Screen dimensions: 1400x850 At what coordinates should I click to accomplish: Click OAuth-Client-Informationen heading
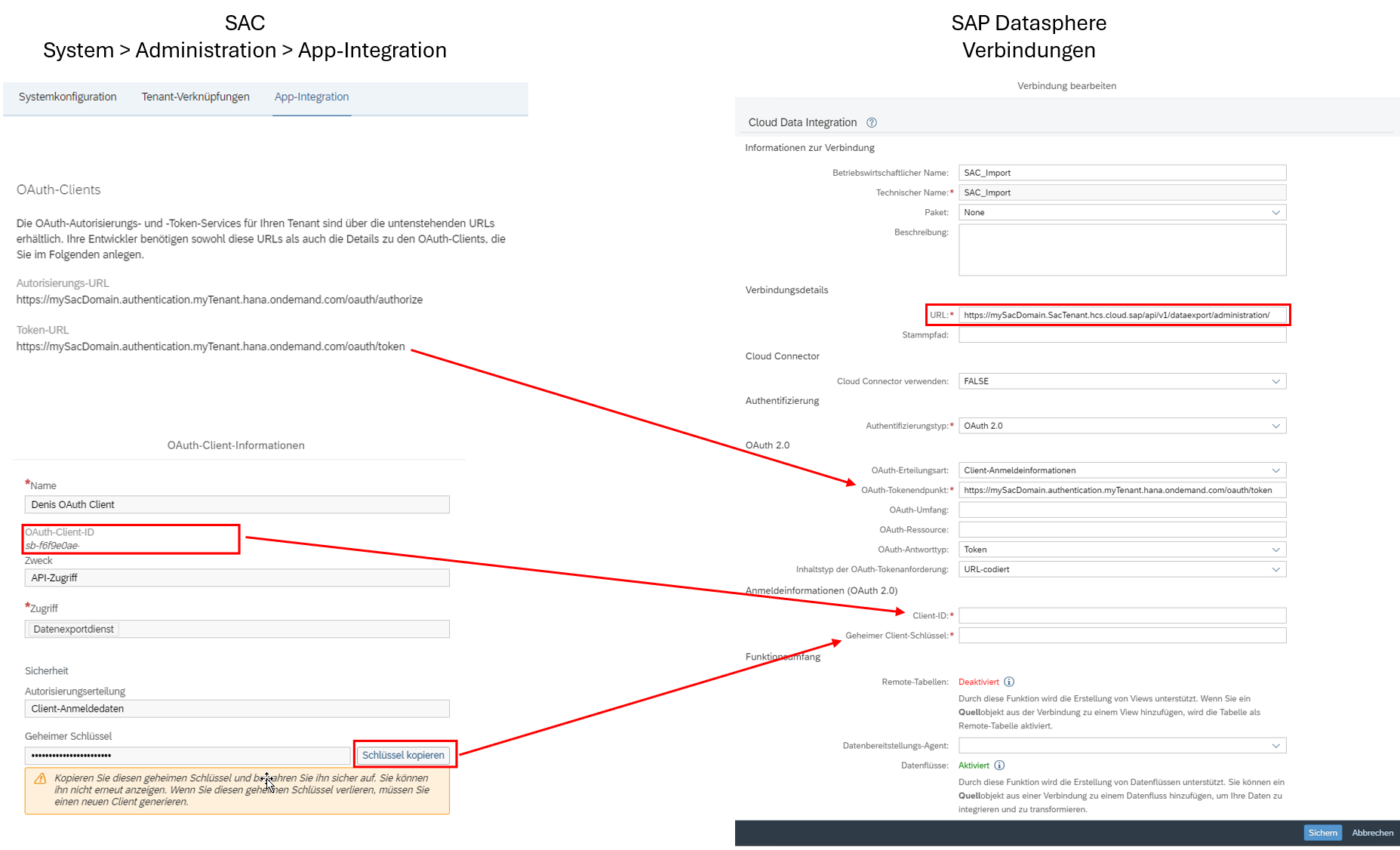pos(236,445)
